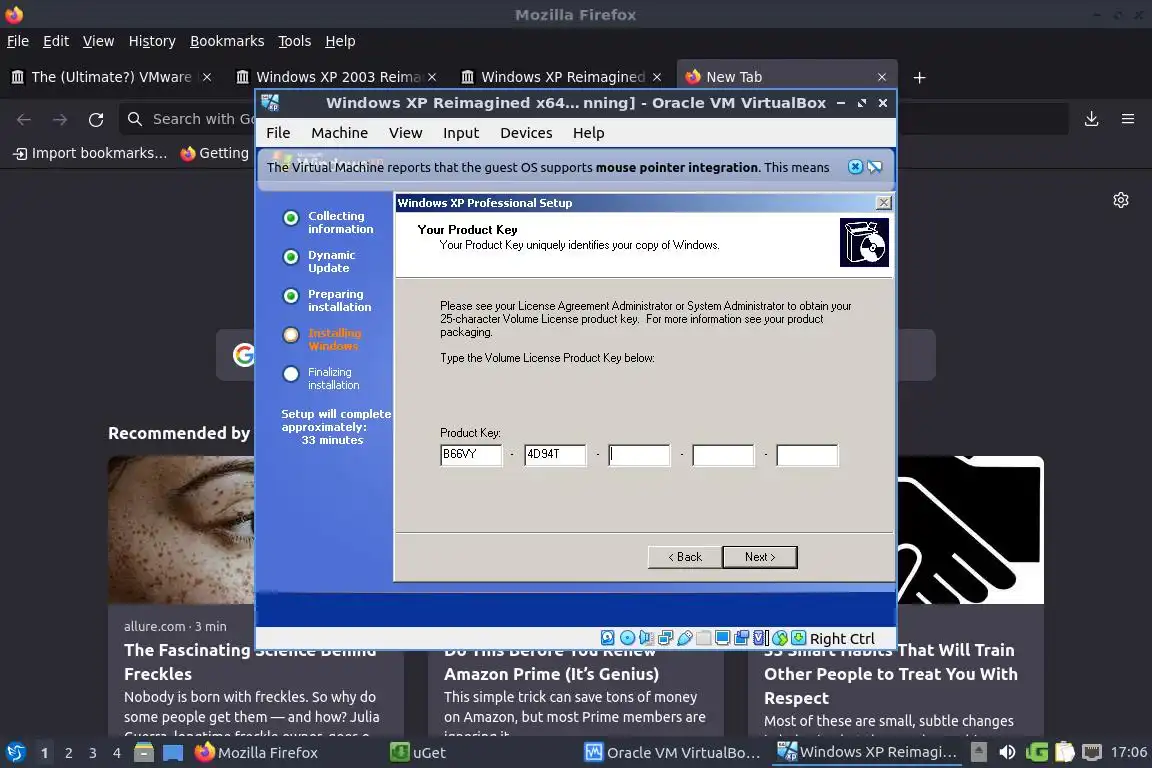Switch to 'Windows XP Reimagined' Firefox tab
Screen dimensions: 1152x768
click(562, 77)
